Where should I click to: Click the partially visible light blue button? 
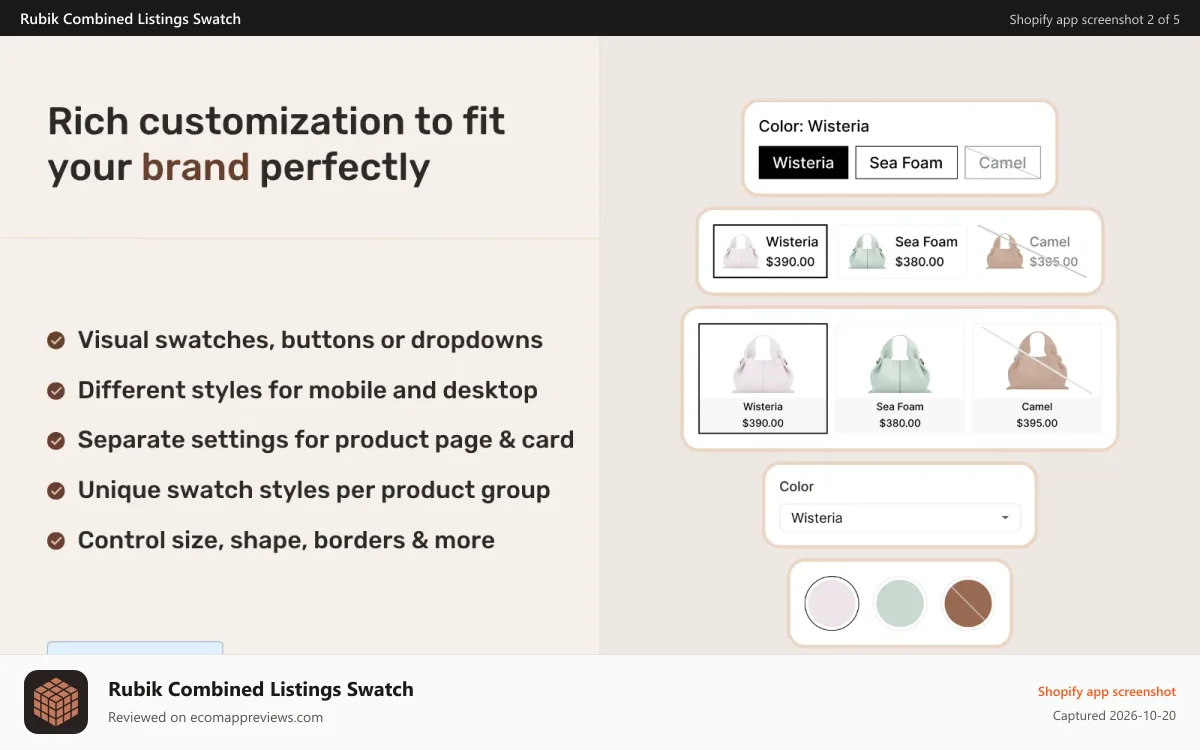pyautogui.click(x=135, y=648)
